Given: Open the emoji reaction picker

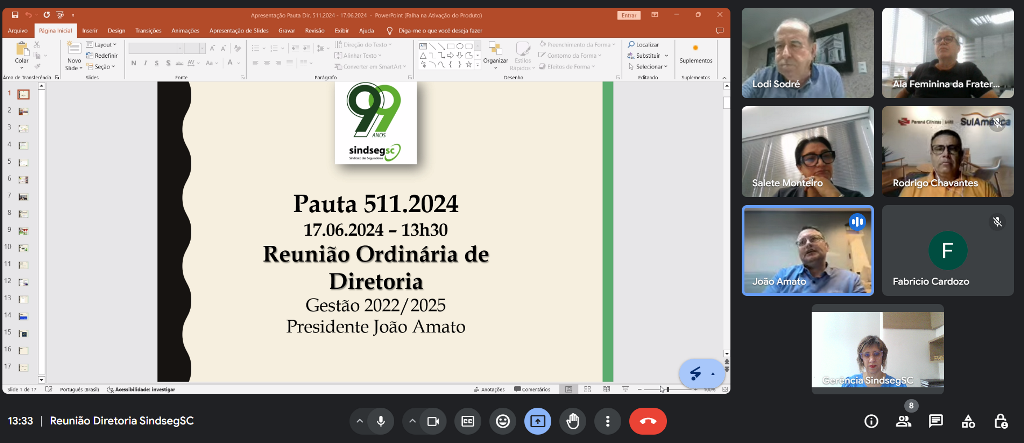Looking at the screenshot, I should click(502, 421).
